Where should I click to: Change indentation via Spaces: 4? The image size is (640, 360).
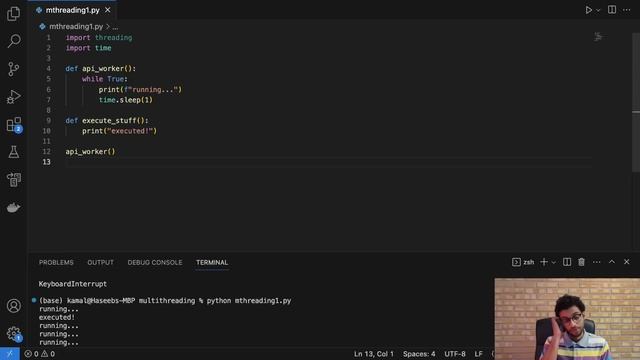419,354
